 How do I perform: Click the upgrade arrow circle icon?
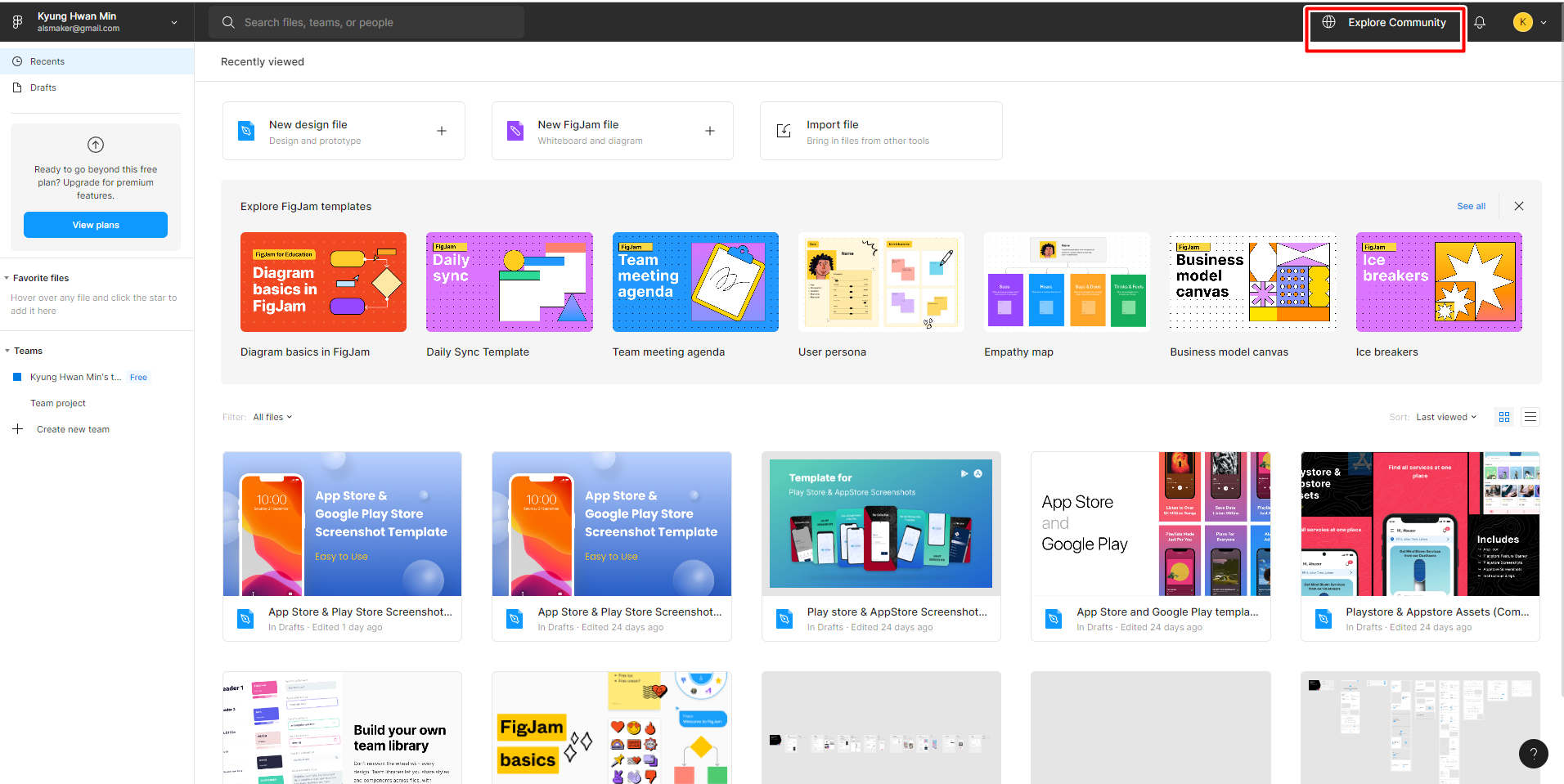(96, 145)
